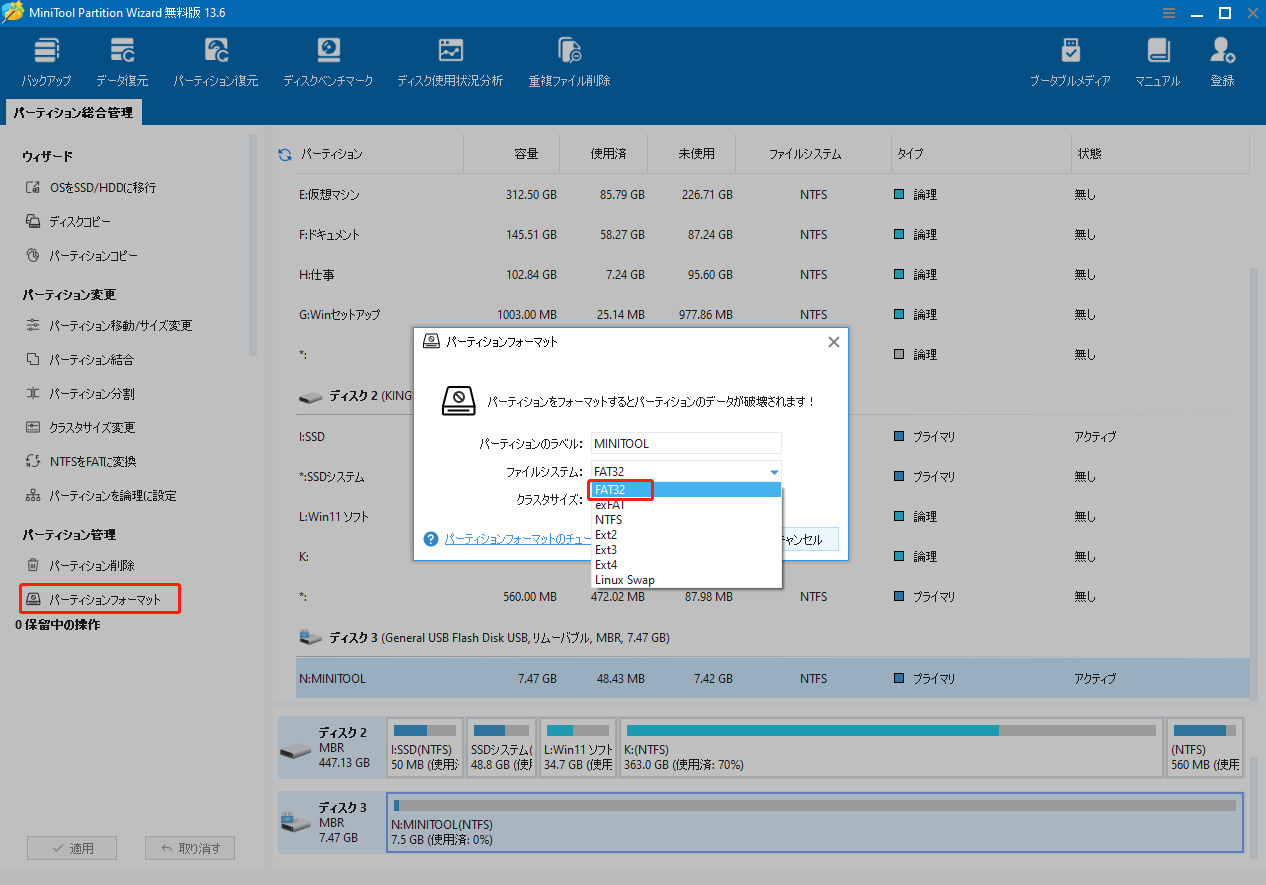Select H:仕事 partition row
The width and height of the screenshot is (1266, 885).
pyautogui.click(x=772, y=275)
